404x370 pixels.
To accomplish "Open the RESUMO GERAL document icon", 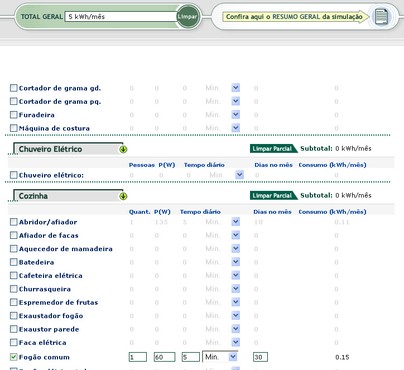I will pyautogui.click(x=381, y=16).
